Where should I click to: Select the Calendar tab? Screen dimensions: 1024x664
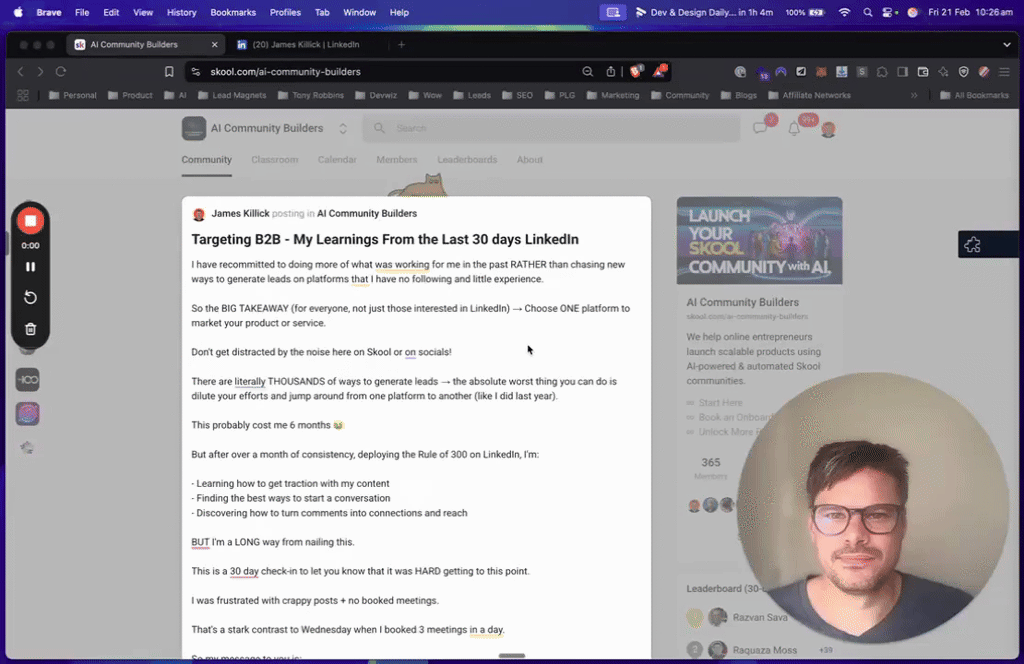pos(337,159)
